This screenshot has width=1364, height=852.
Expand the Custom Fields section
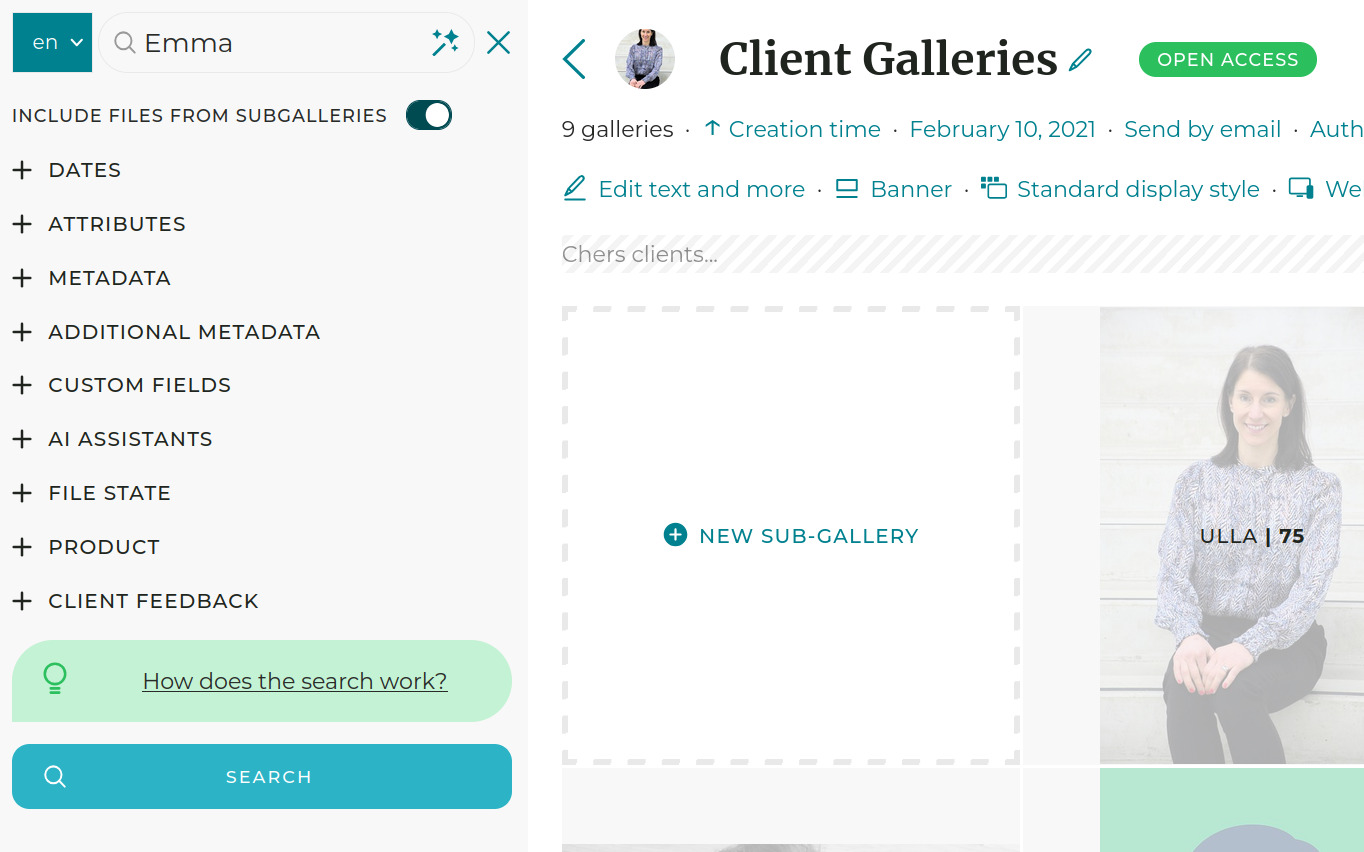(122, 385)
